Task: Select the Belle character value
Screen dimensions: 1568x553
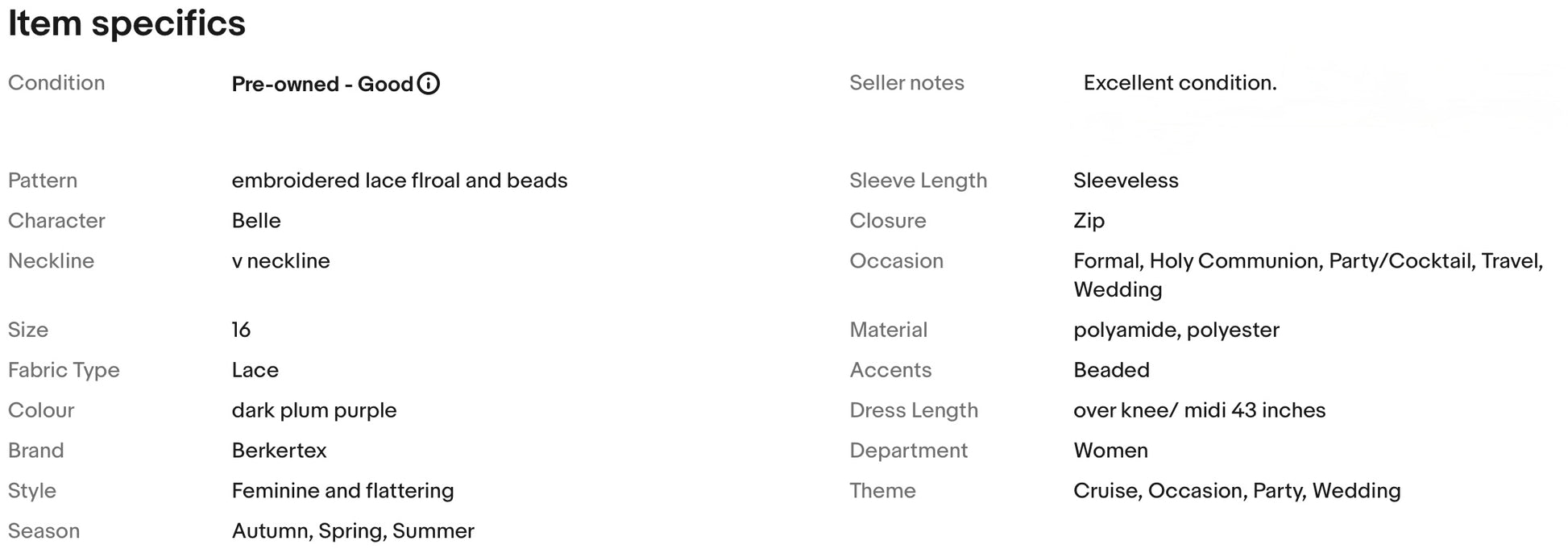Action: pyautogui.click(x=256, y=221)
